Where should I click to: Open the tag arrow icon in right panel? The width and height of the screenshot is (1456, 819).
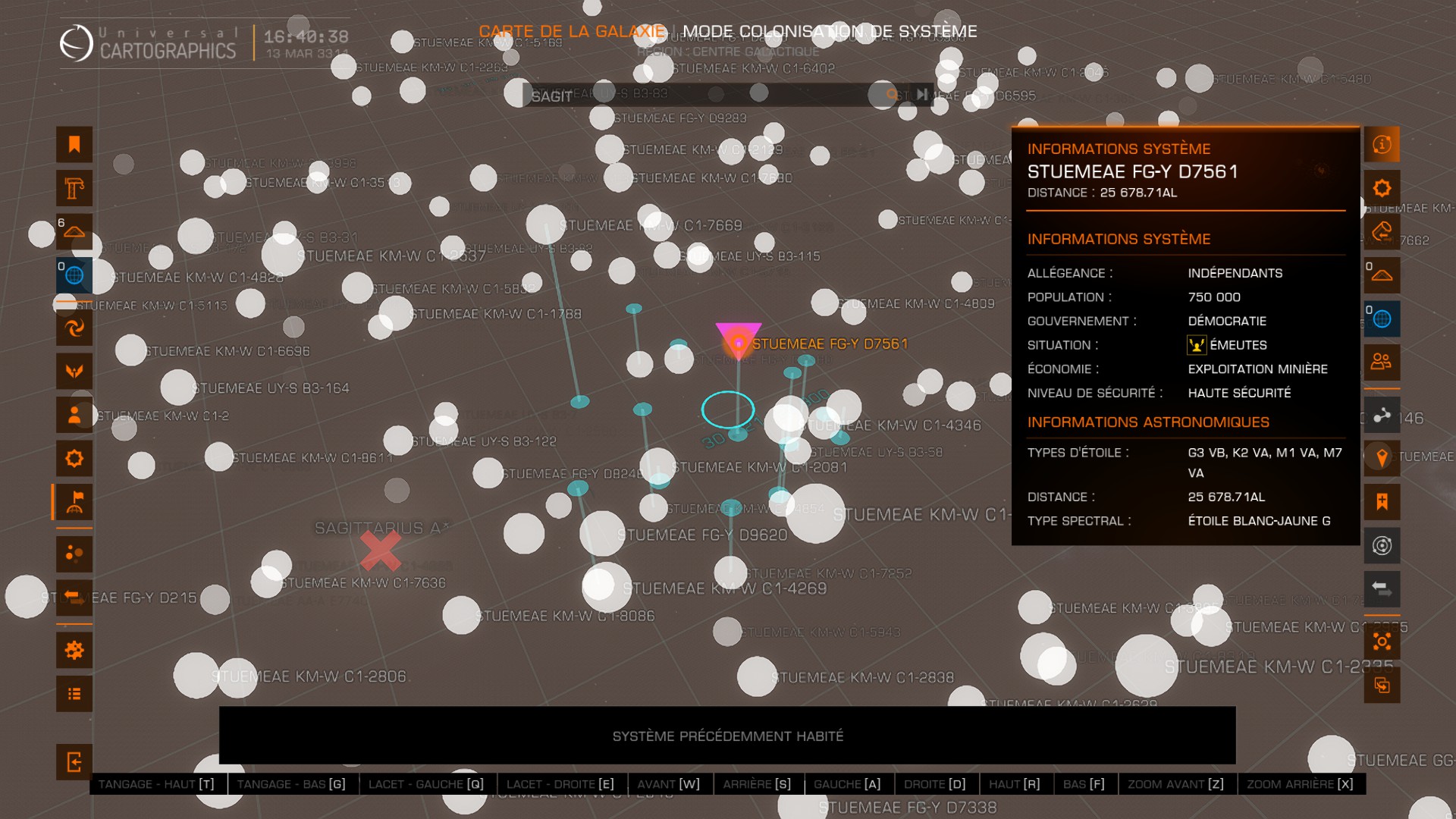click(x=1382, y=231)
